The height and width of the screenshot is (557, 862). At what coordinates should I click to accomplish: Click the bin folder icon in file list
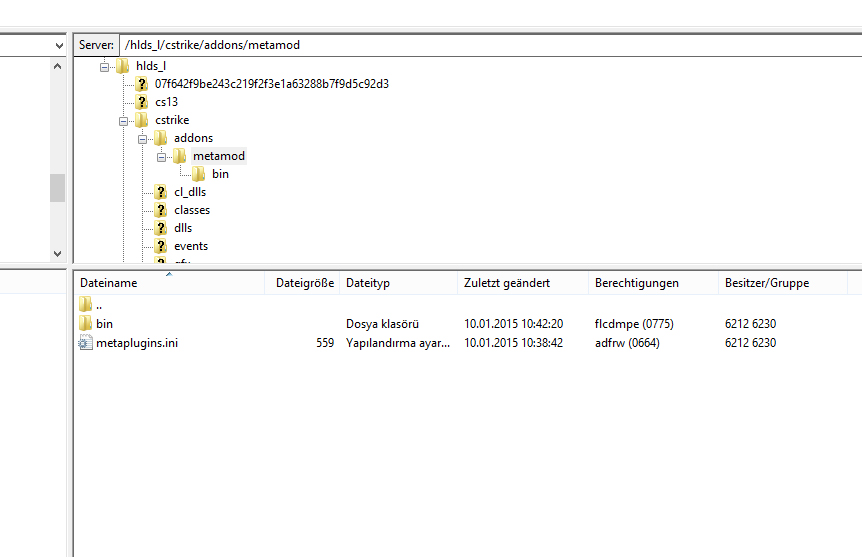(85, 324)
